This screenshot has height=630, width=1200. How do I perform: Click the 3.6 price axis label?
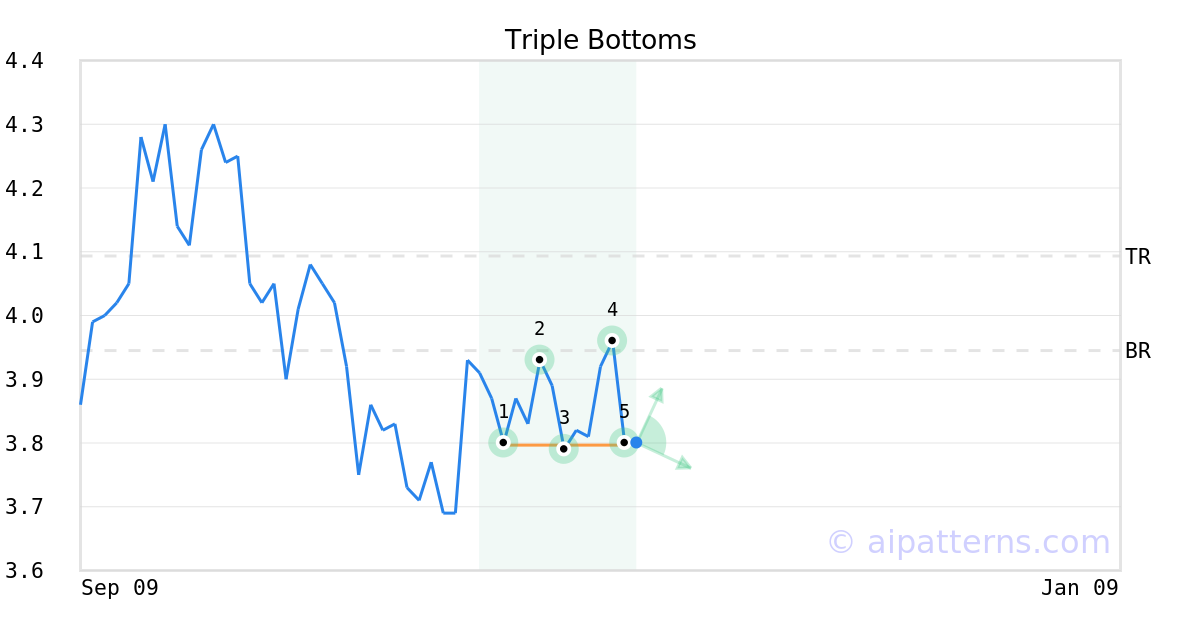click(x=24, y=571)
